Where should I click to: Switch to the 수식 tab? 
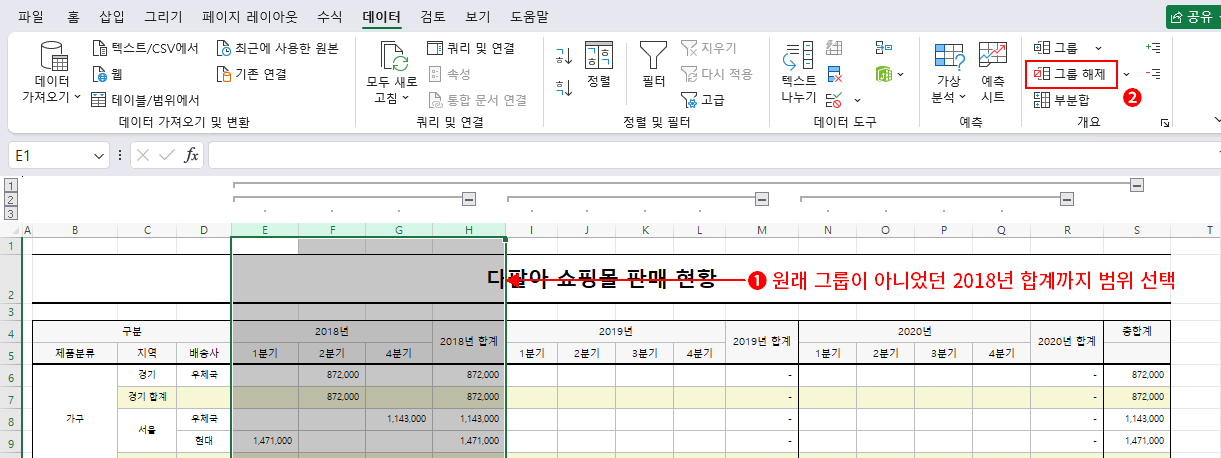tap(329, 16)
